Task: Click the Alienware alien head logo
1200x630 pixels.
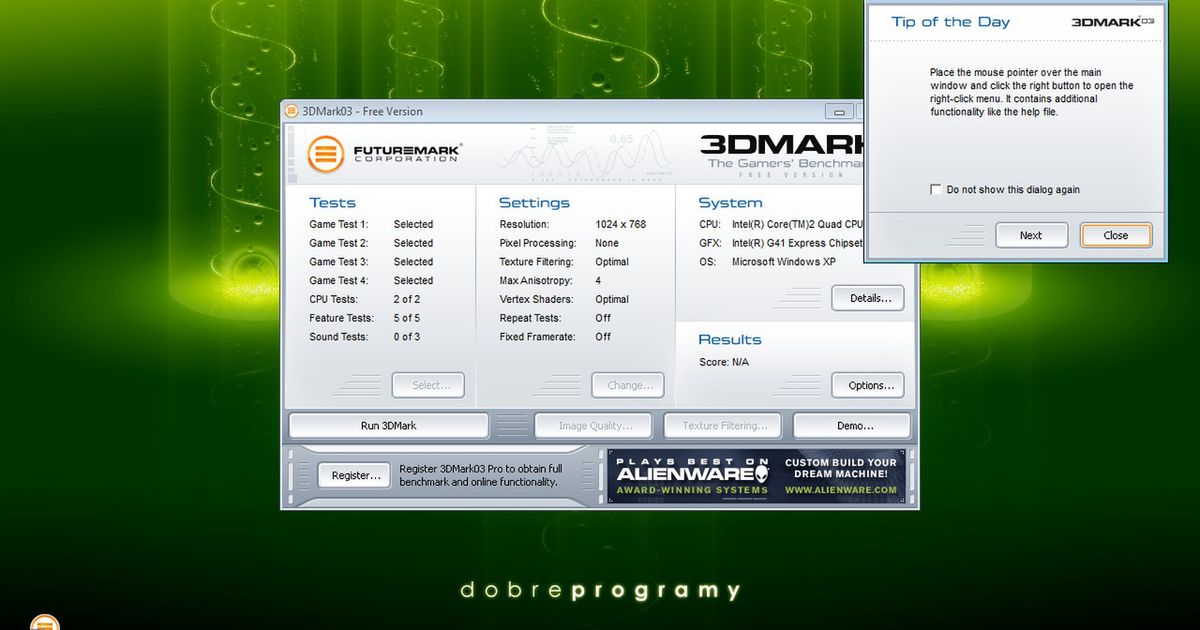Action: pos(762,469)
